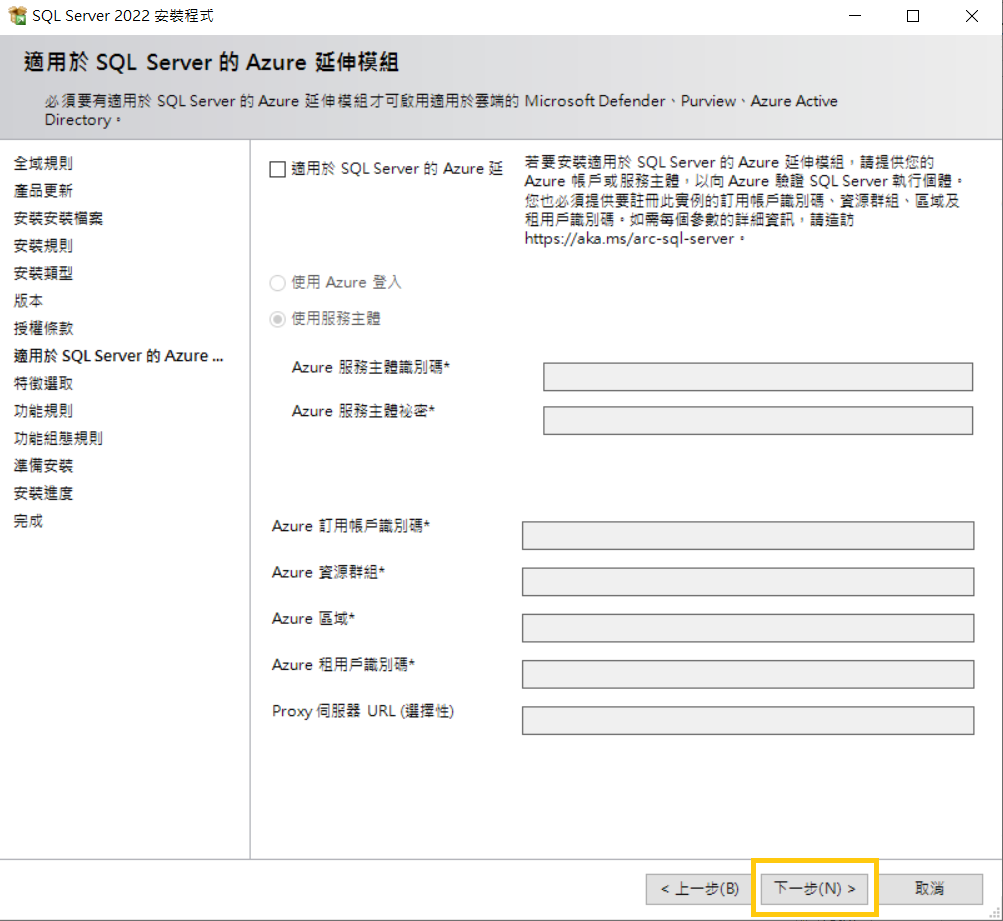Go back with 上一步(B) button

[699, 888]
